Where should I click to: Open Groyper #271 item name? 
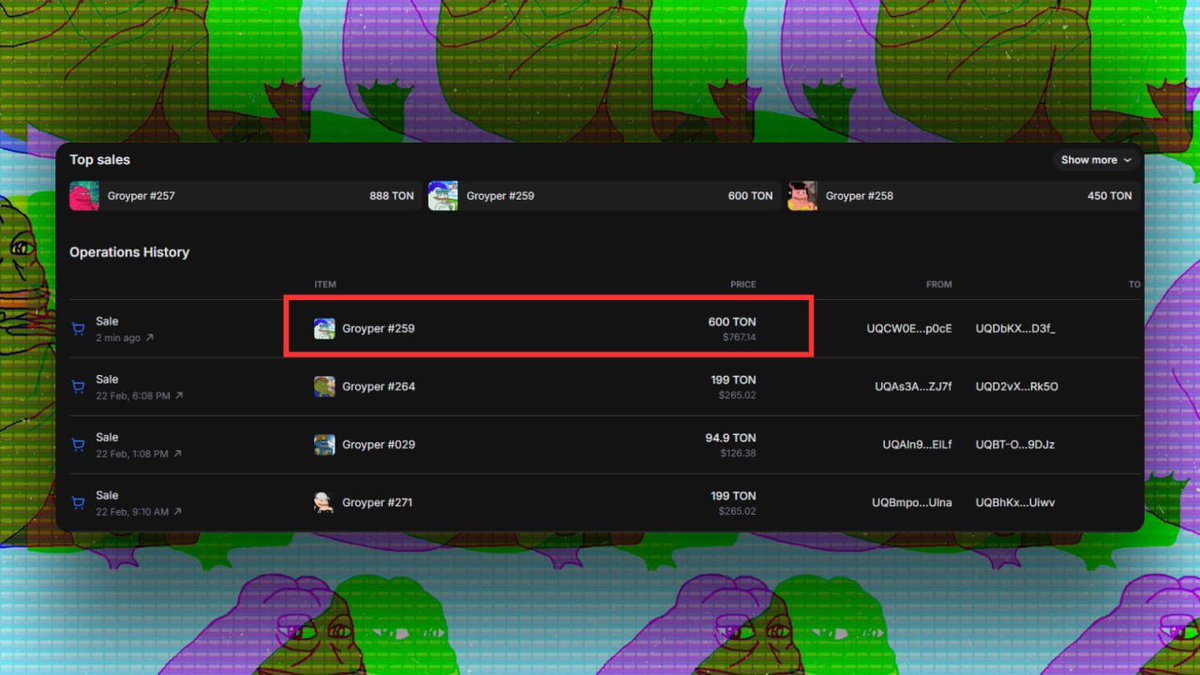pos(378,502)
